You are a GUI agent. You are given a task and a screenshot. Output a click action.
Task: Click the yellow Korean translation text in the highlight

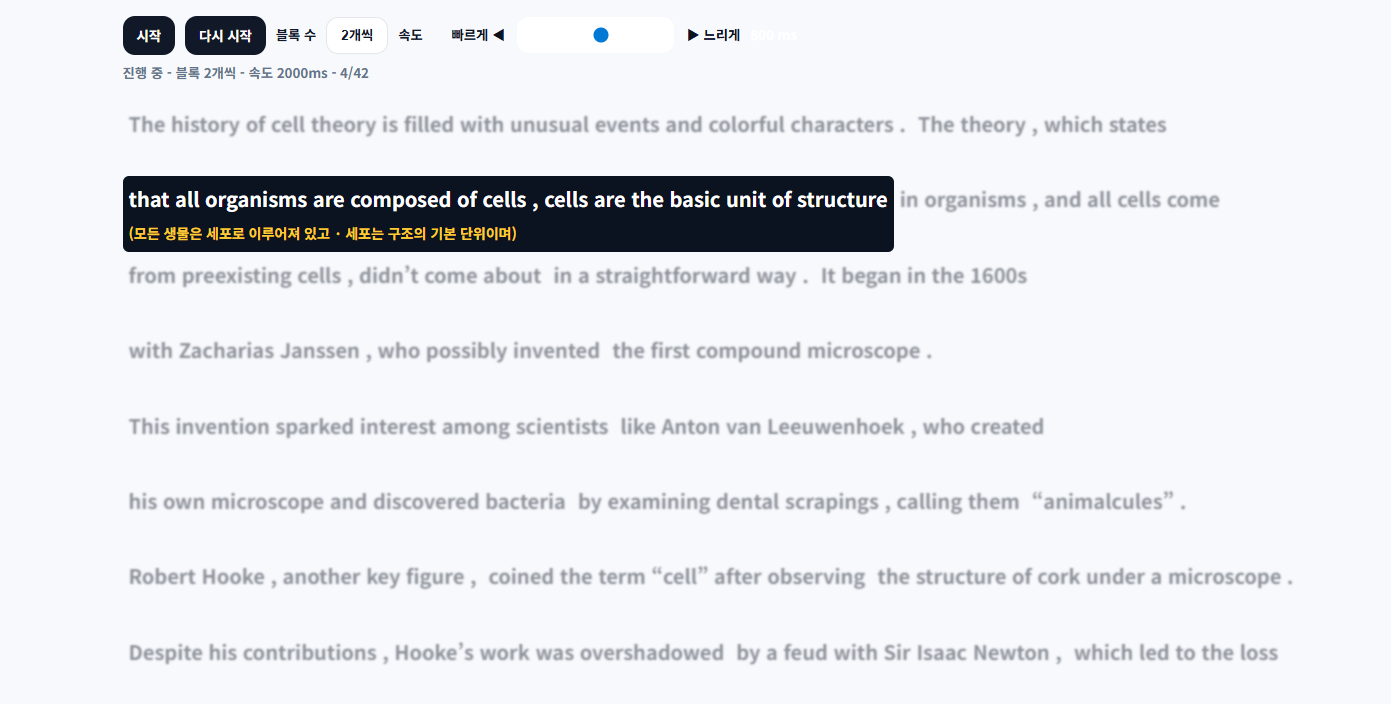322,234
